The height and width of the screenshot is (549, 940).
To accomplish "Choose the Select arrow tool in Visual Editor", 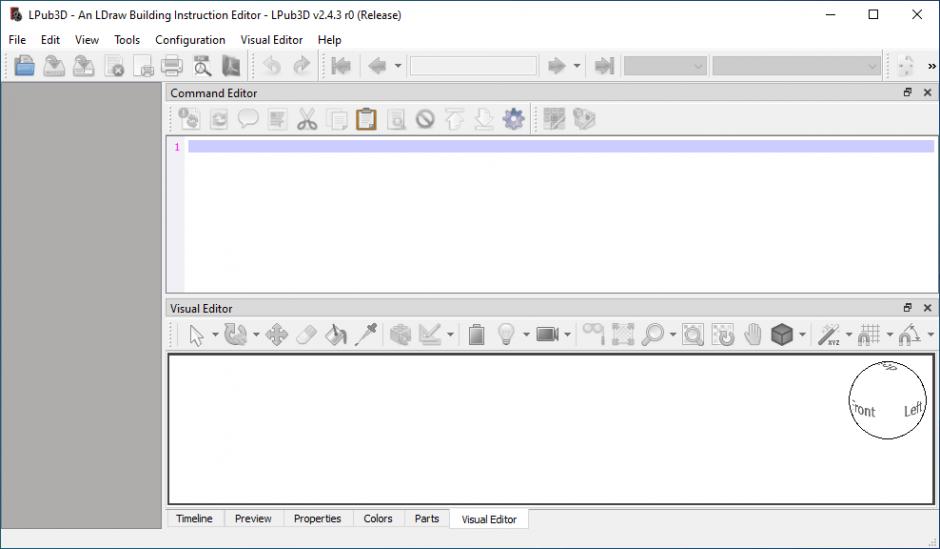I will 197,335.
